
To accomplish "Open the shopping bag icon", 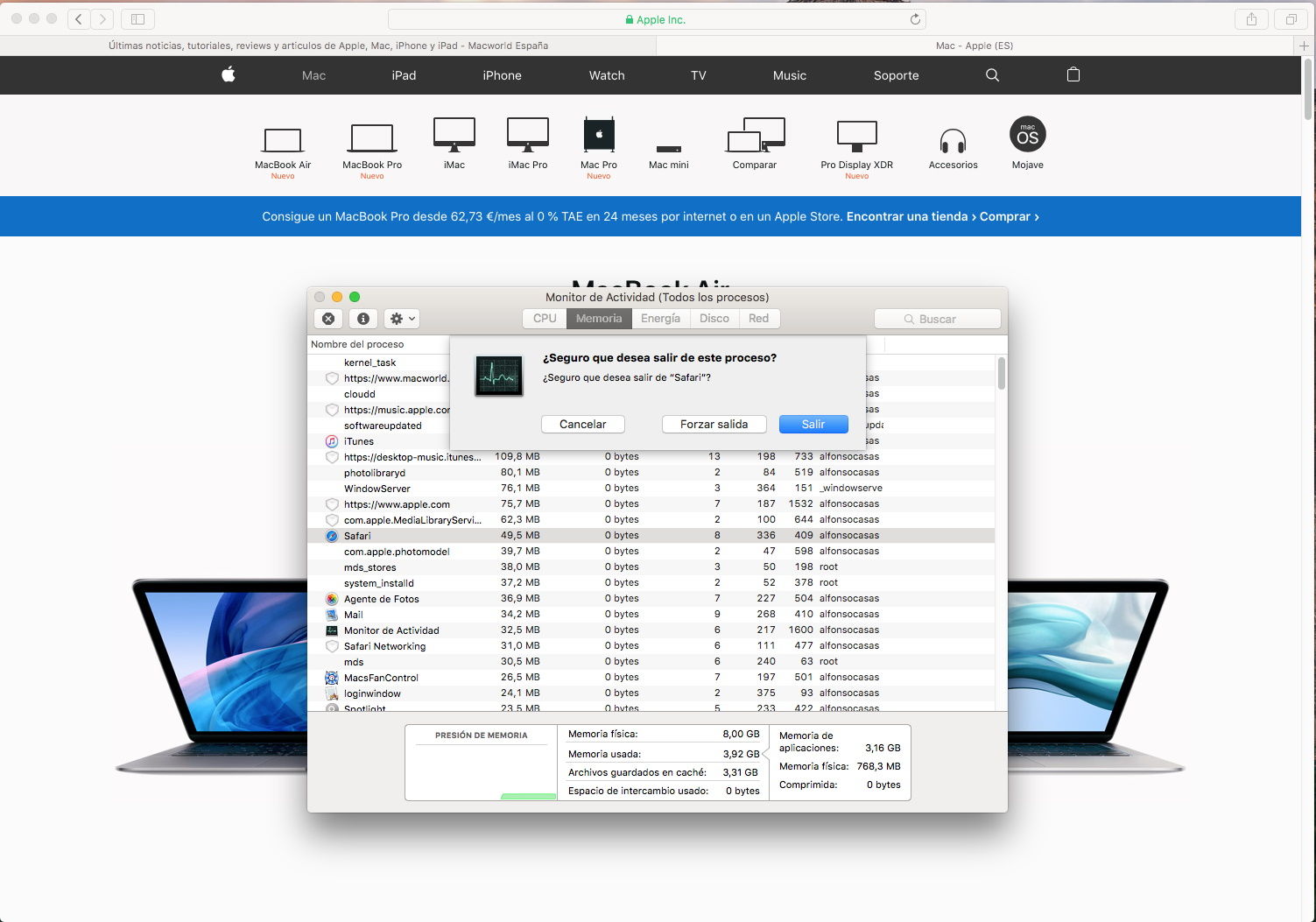I will tap(1073, 74).
